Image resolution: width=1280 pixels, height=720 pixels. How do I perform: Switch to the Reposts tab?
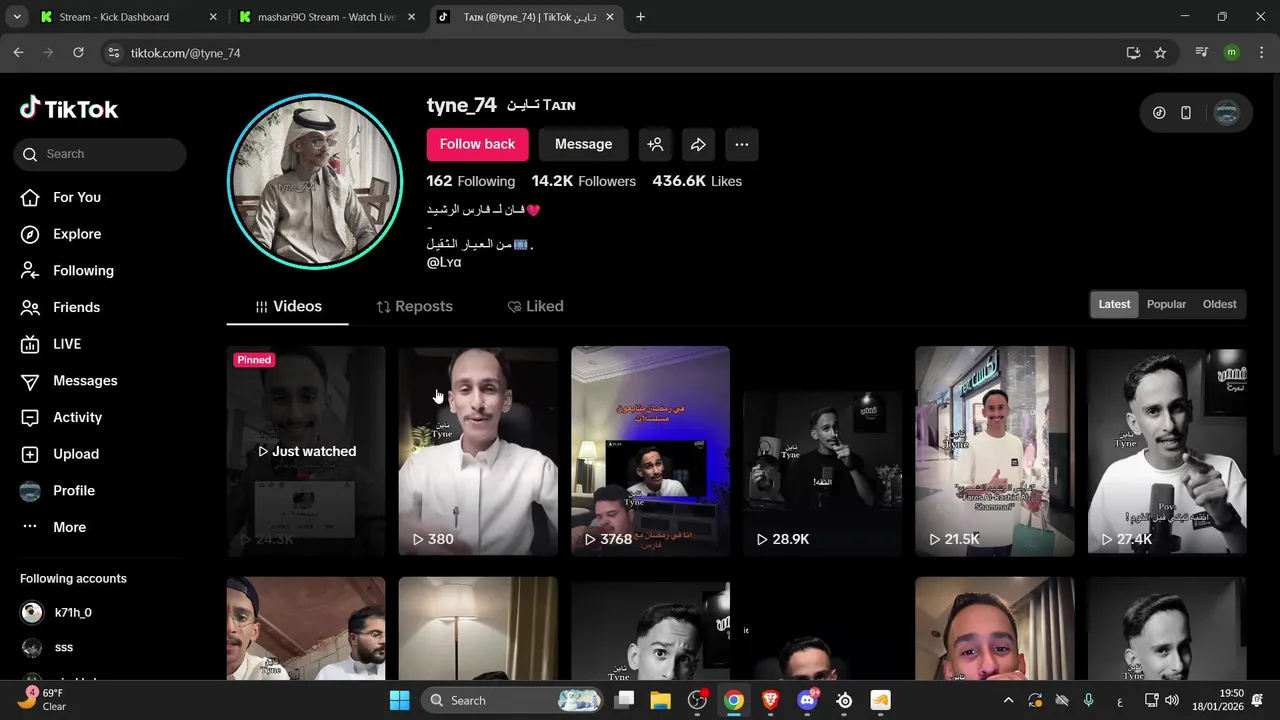click(x=414, y=306)
